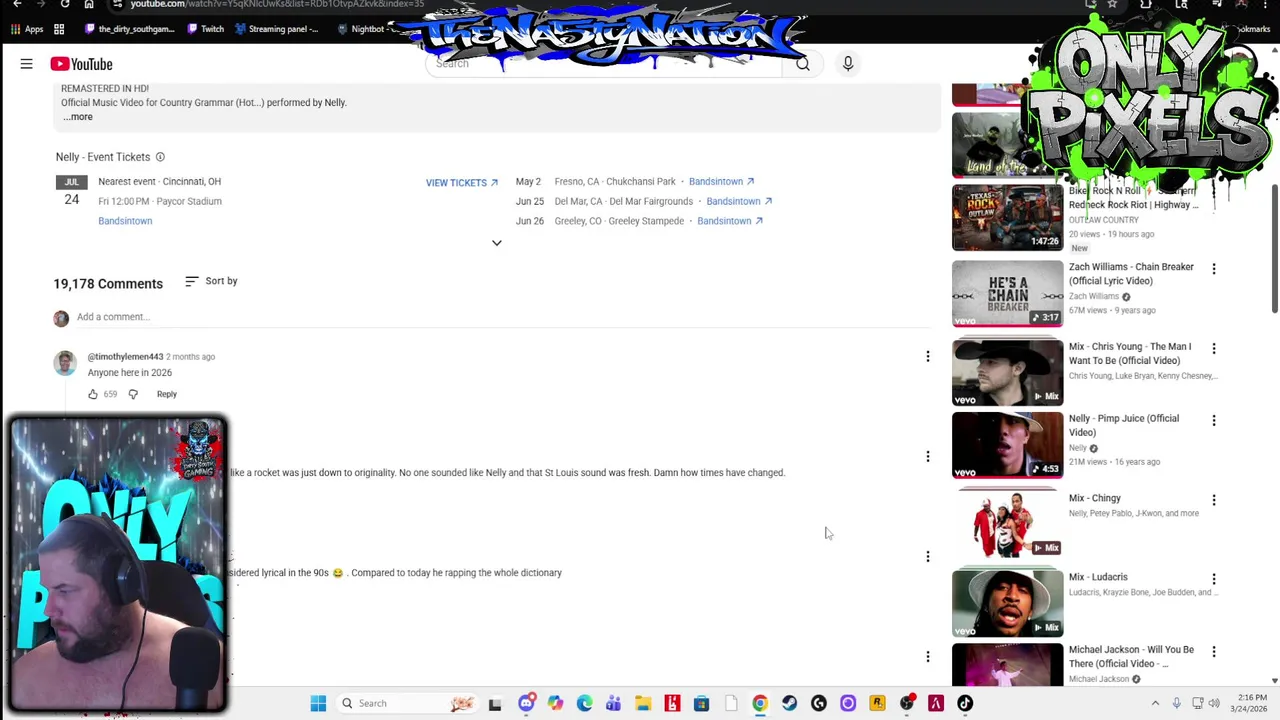Open the Bandsintown link for the Fresno event

pos(721,182)
